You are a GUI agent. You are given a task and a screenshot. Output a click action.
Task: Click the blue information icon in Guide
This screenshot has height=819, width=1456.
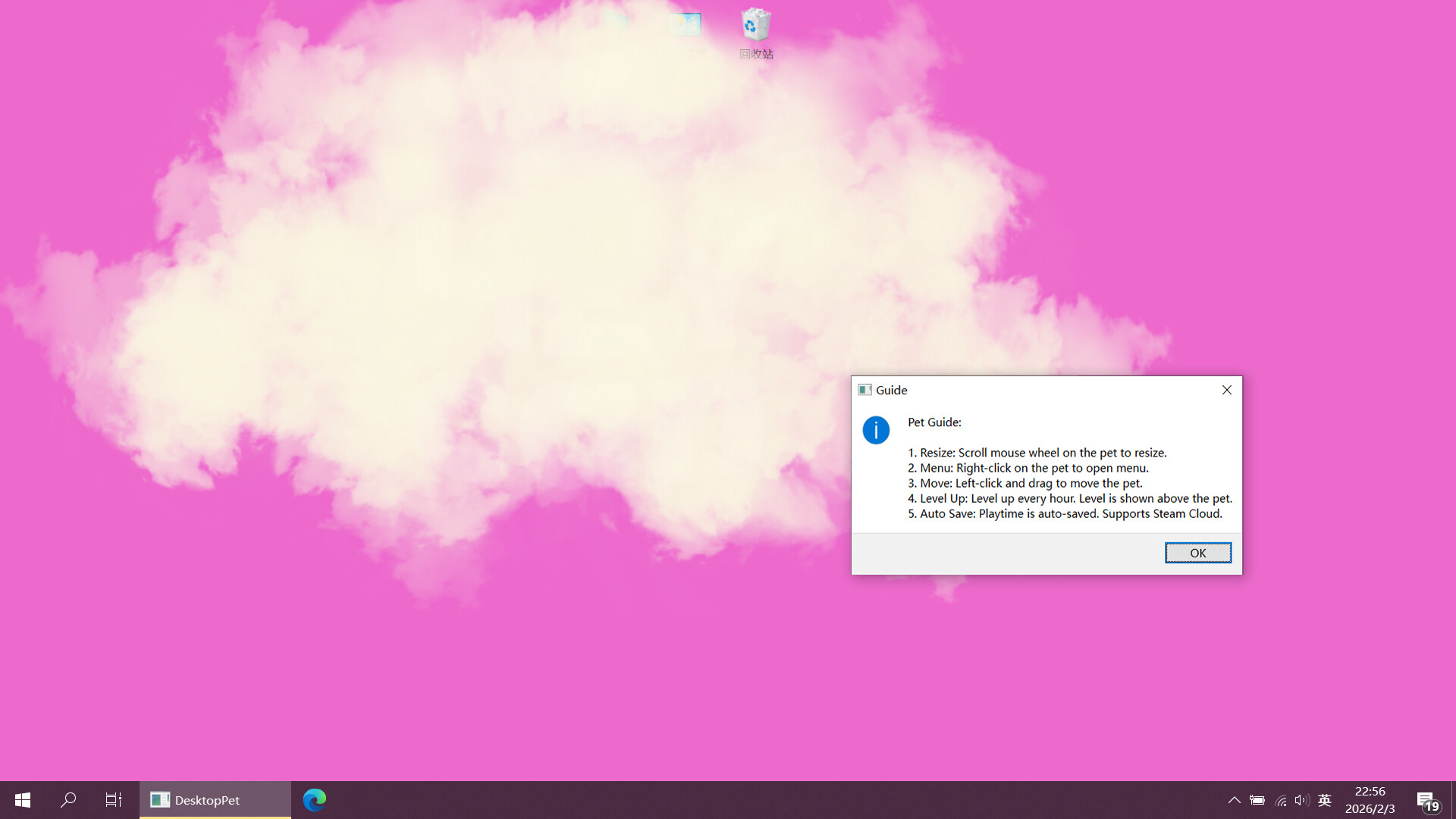(876, 430)
